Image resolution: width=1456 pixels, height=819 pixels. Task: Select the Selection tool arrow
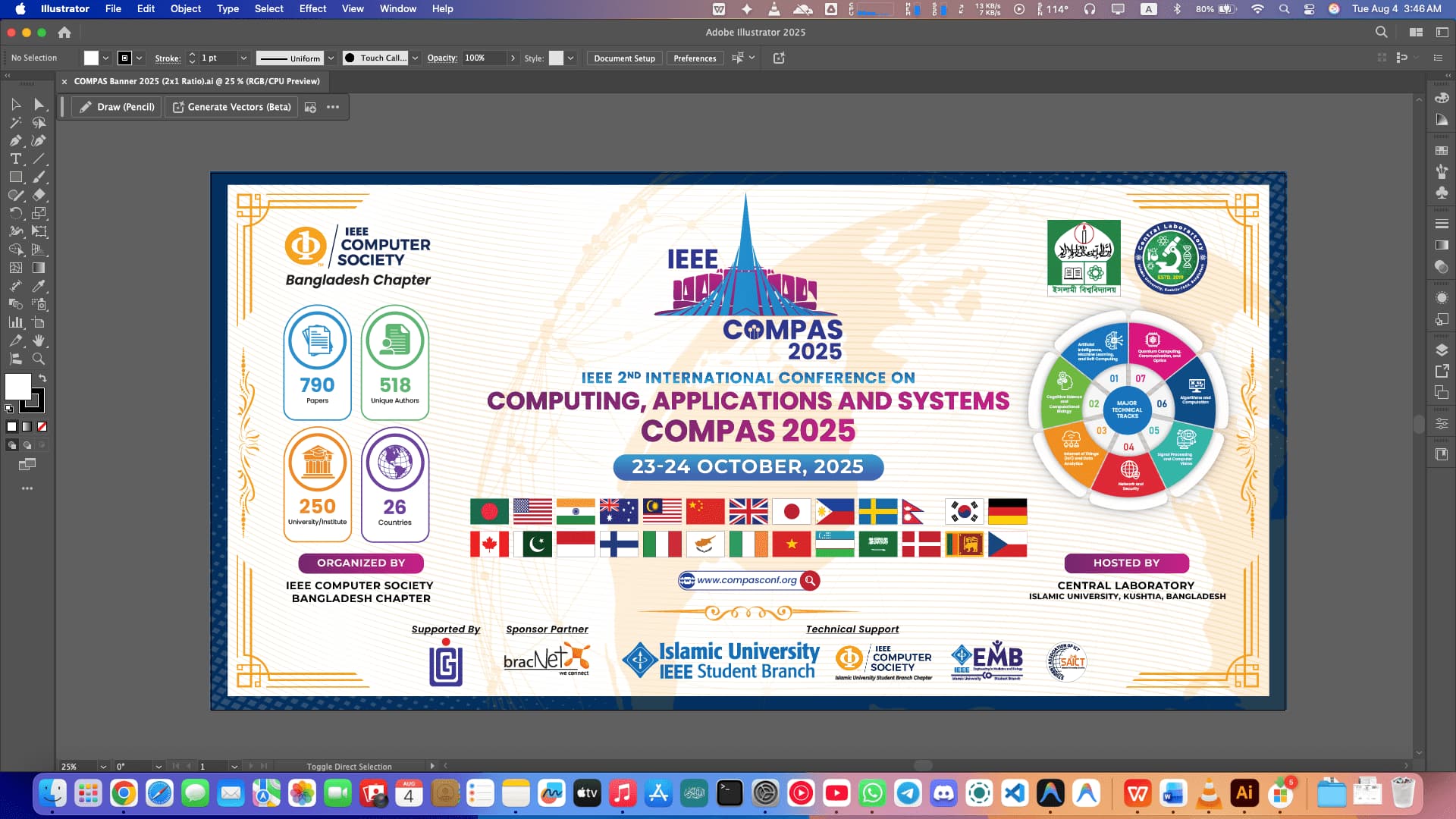point(15,105)
